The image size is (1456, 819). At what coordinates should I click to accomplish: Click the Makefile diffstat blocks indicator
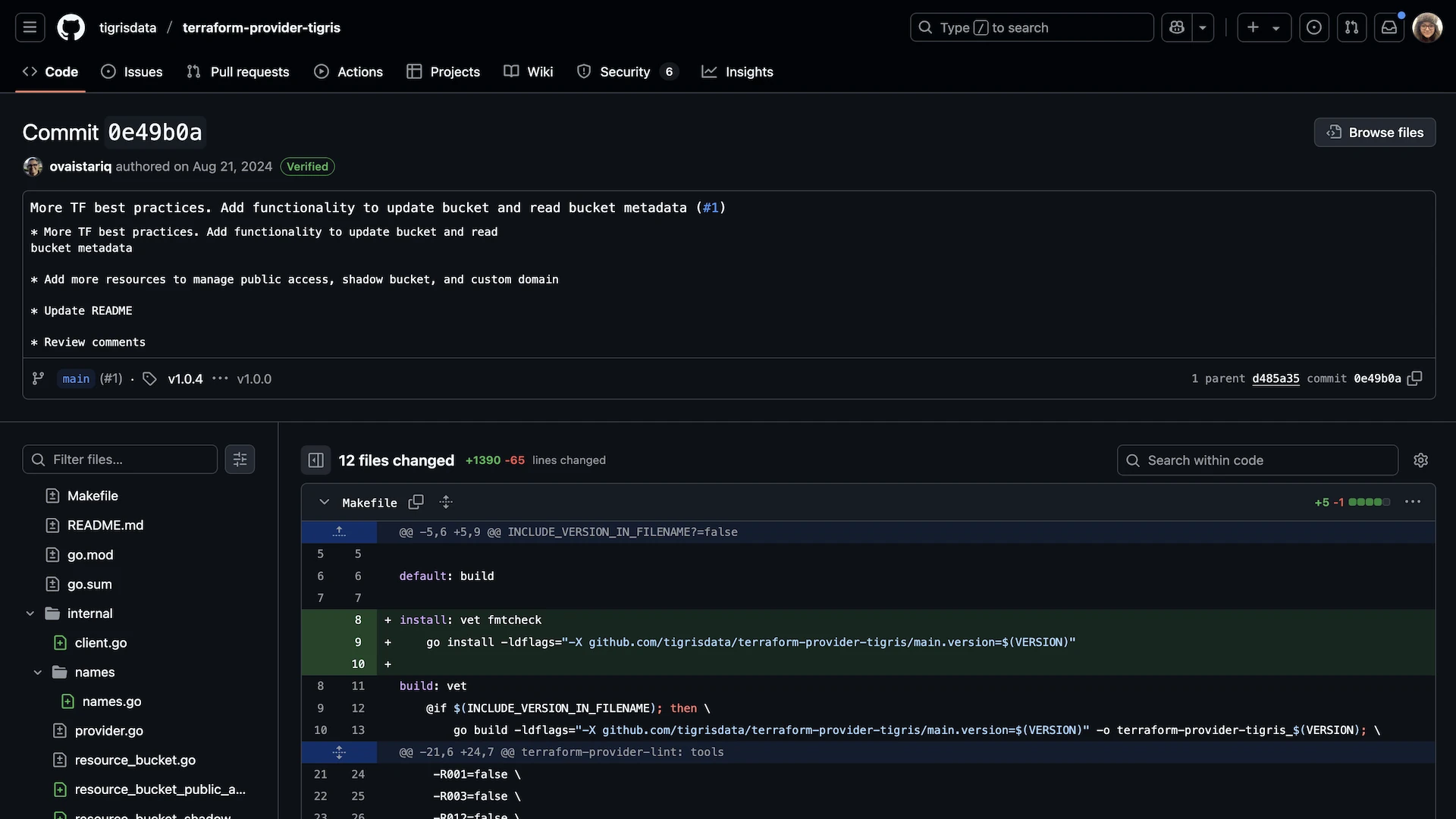click(x=1370, y=502)
